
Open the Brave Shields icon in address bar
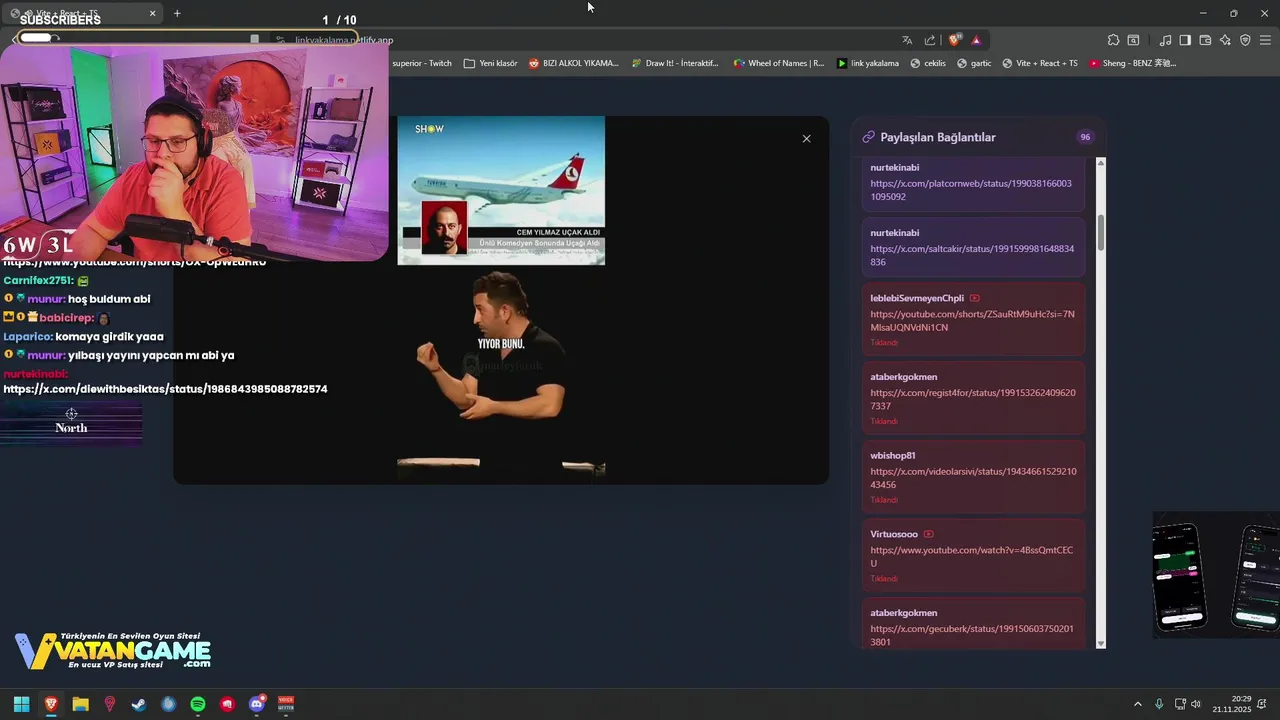(x=954, y=40)
